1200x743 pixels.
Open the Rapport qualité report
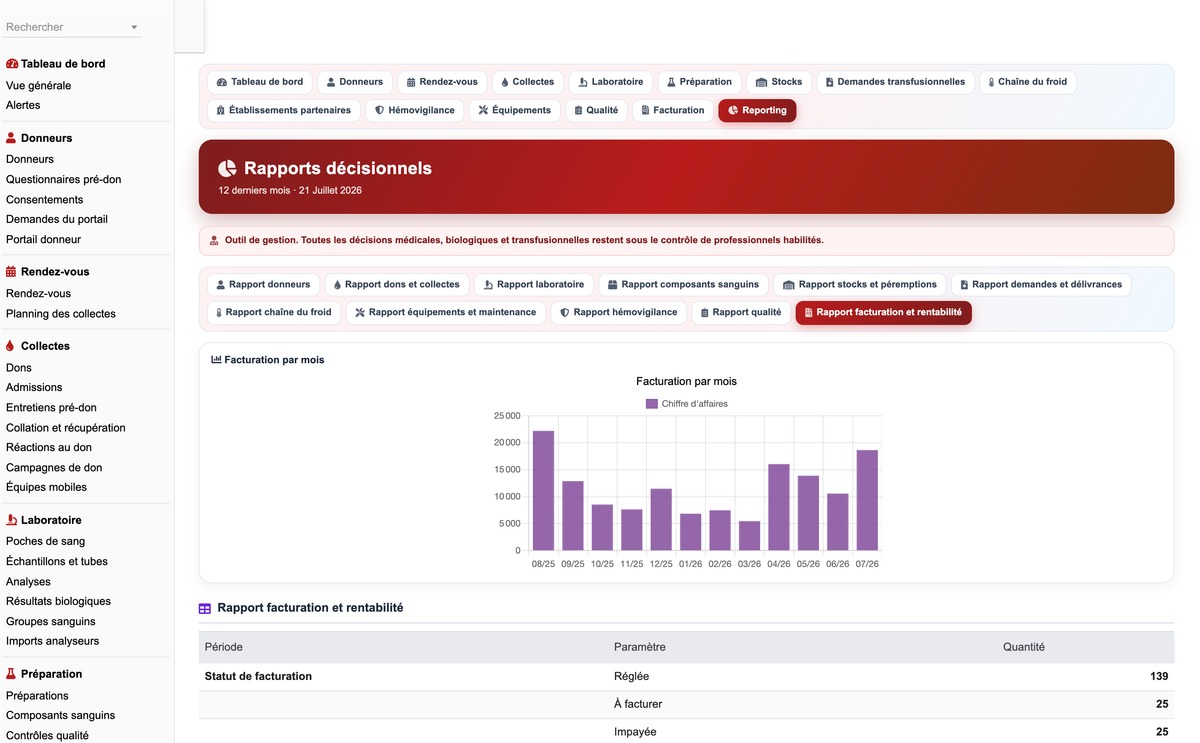click(741, 313)
